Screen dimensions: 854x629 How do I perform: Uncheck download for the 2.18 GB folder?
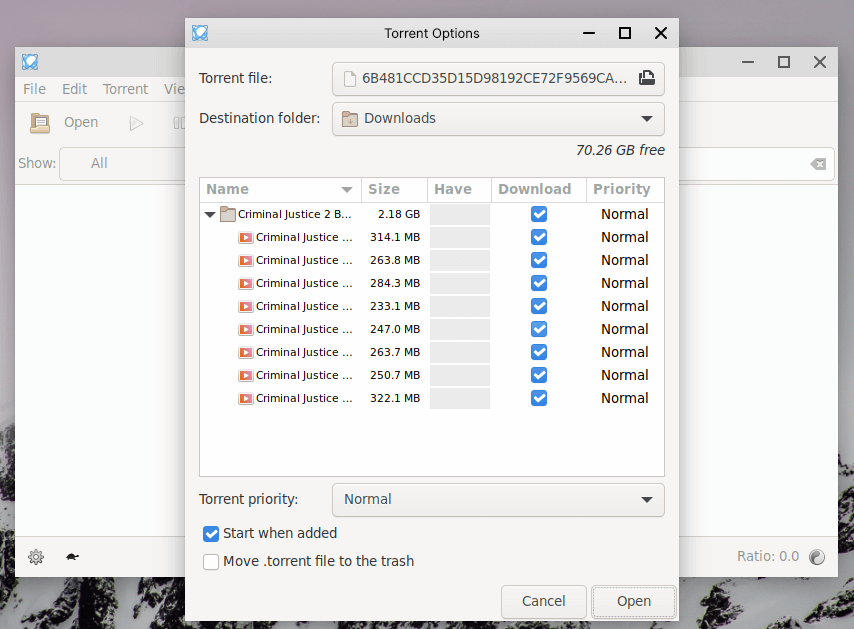(x=539, y=214)
